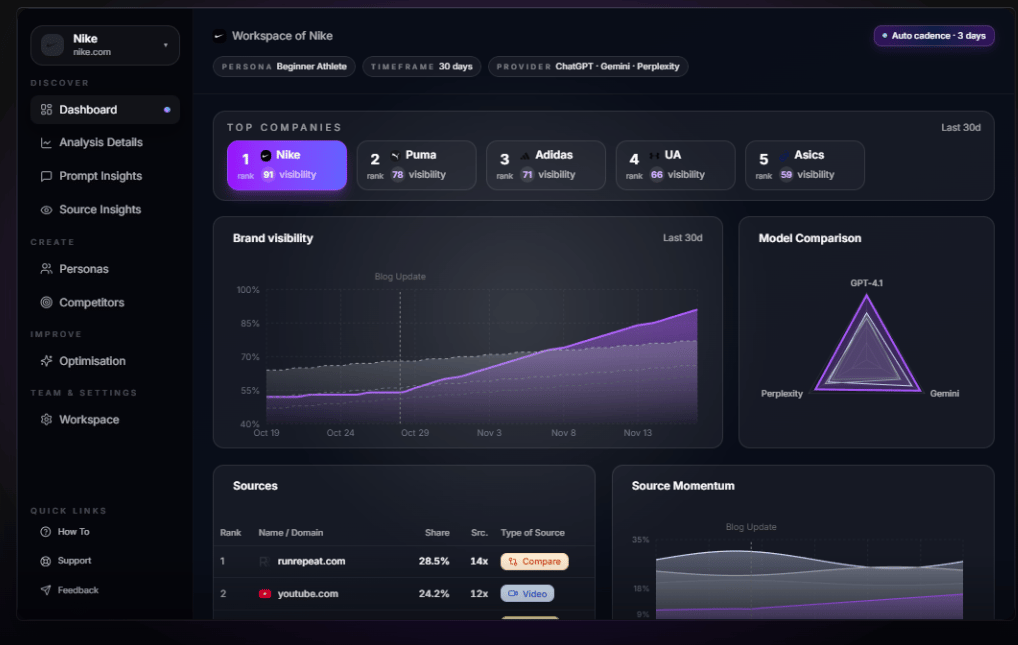Click UA's 66 visibility score badge
The height and width of the screenshot is (645, 1018).
pos(656,175)
